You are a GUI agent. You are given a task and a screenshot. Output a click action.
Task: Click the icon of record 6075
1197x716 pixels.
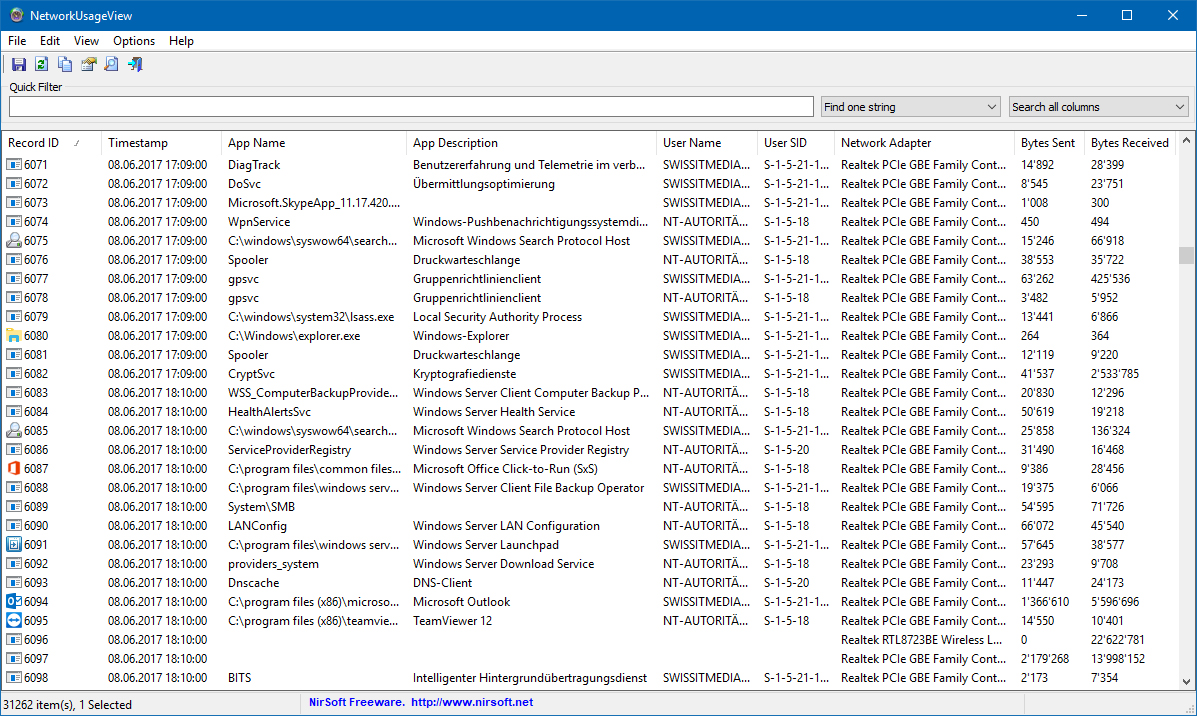click(14, 240)
